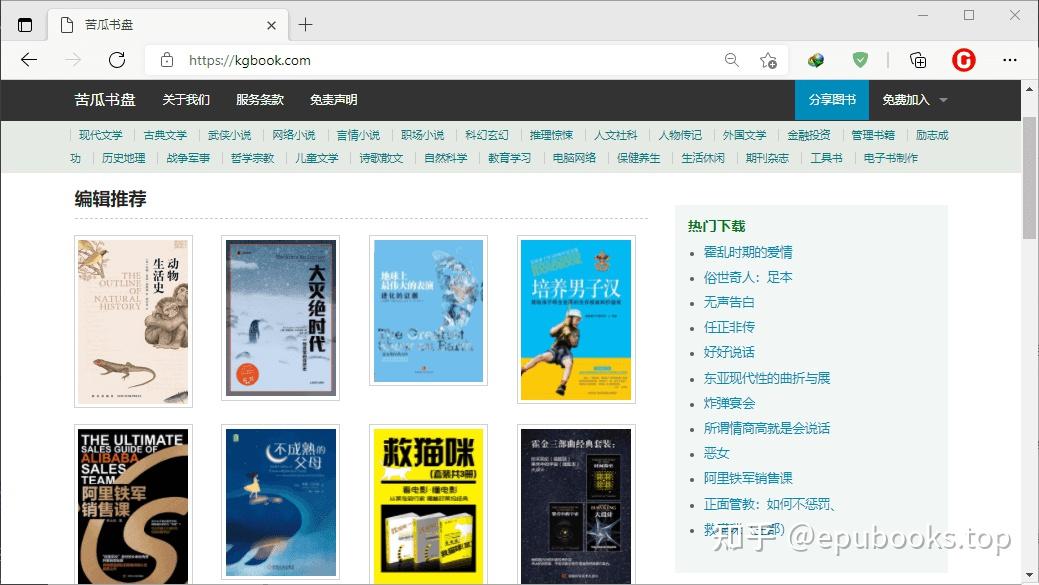Click the 分享图书 button

[833, 100]
